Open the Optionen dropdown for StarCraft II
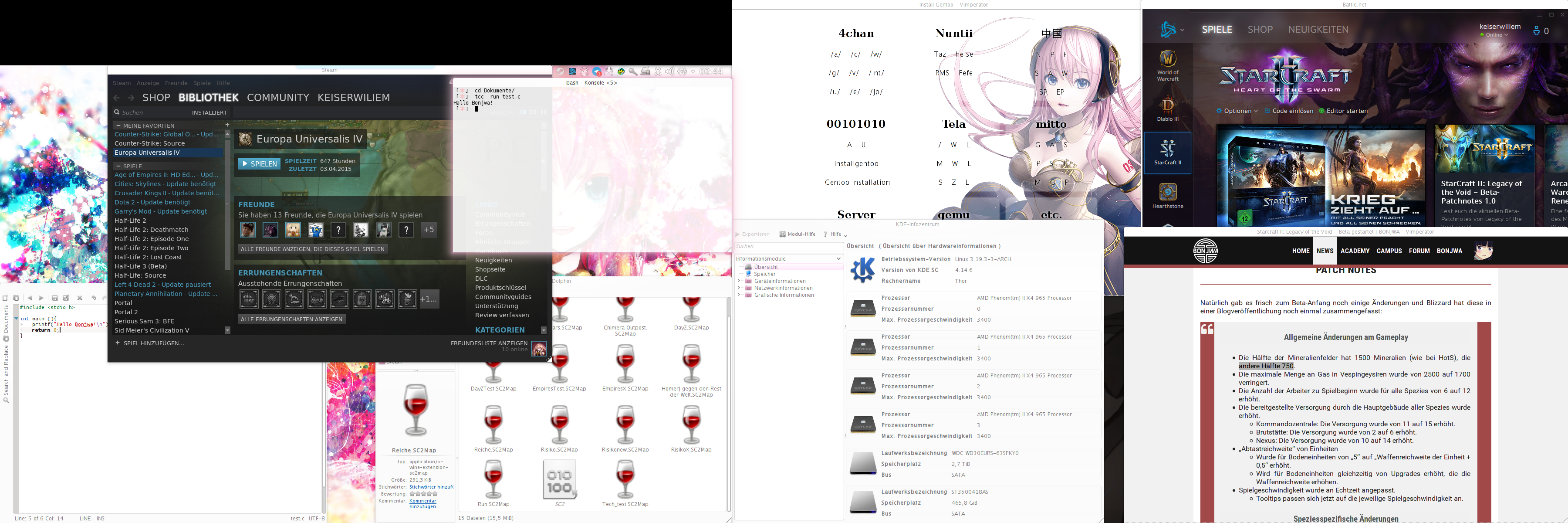 point(1237,111)
